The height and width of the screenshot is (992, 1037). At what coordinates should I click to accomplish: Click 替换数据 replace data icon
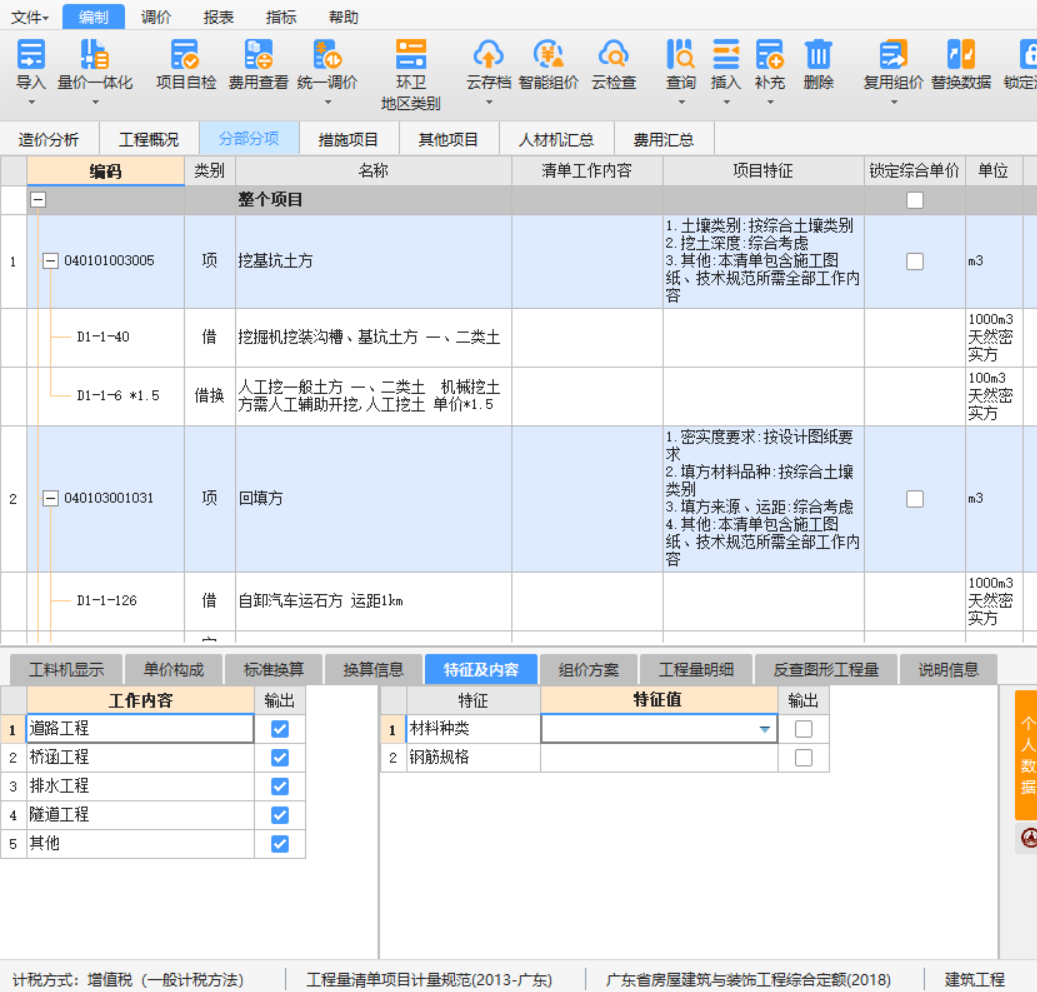pos(961,55)
